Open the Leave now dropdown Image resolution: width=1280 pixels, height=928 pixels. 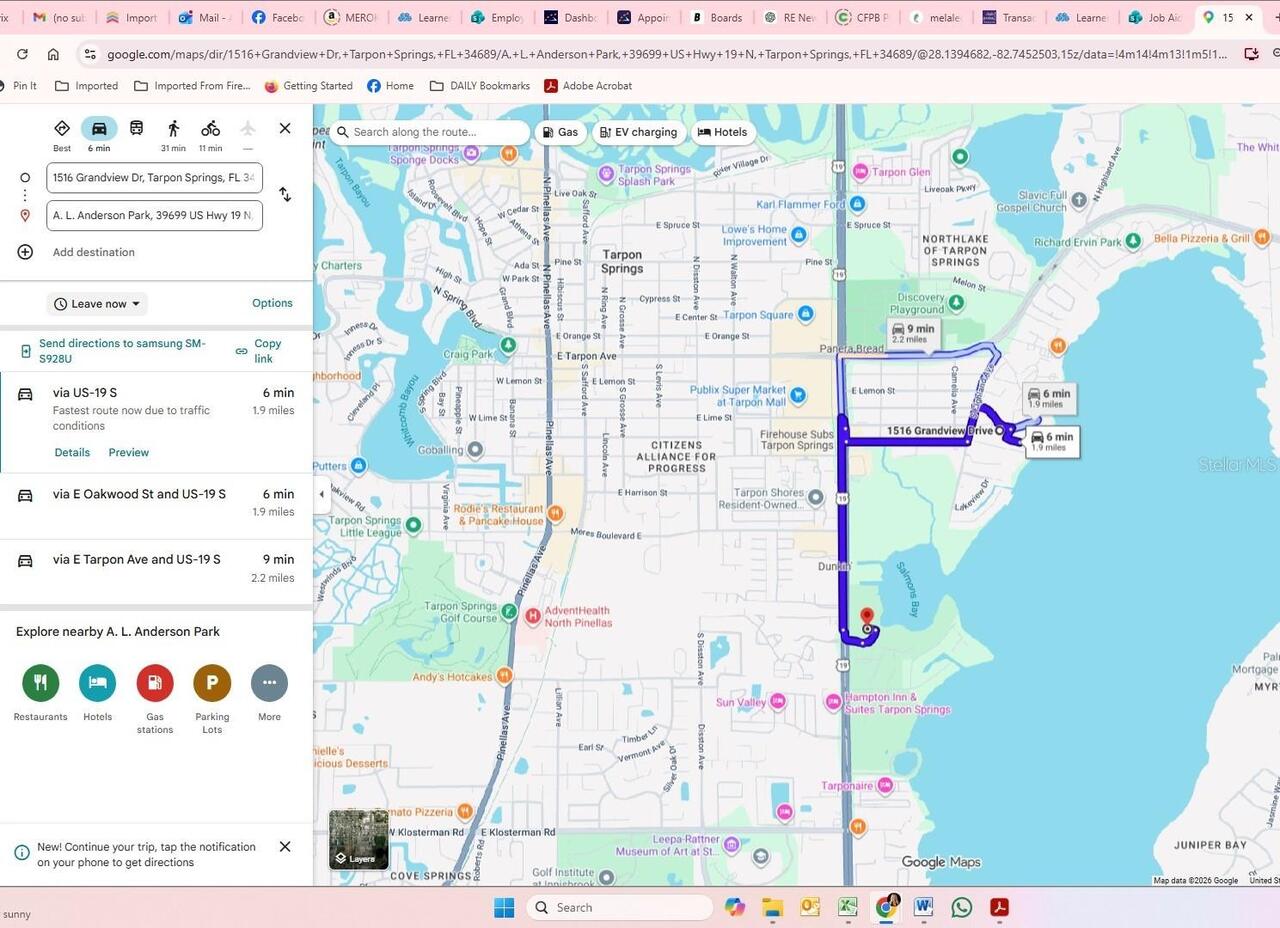point(97,304)
